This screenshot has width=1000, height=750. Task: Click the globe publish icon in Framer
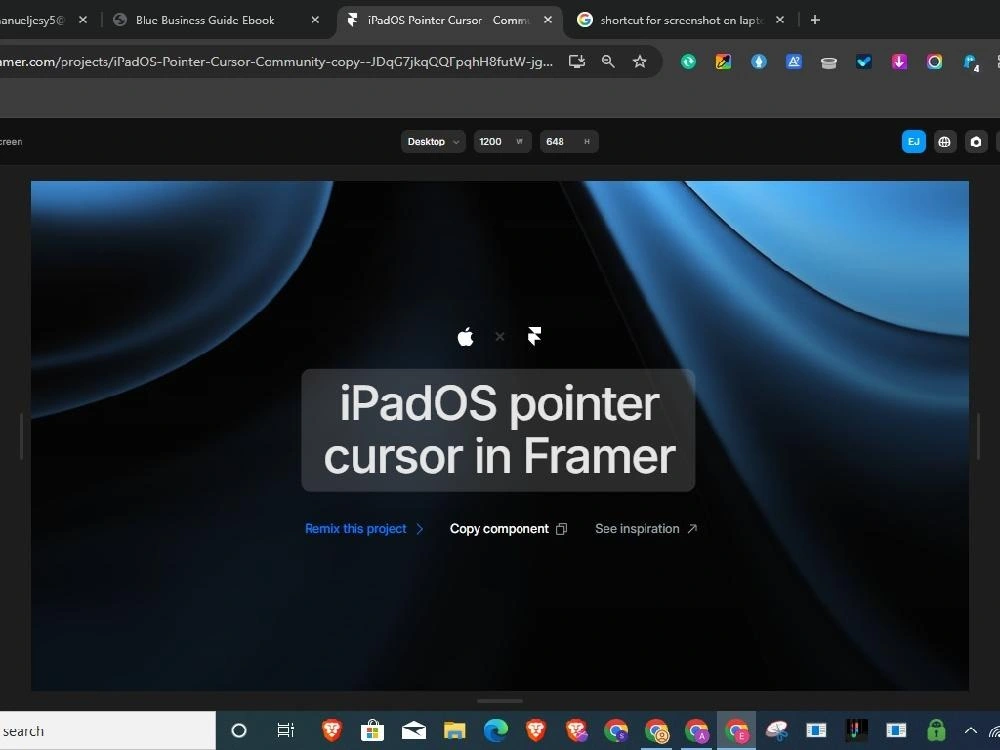click(945, 142)
